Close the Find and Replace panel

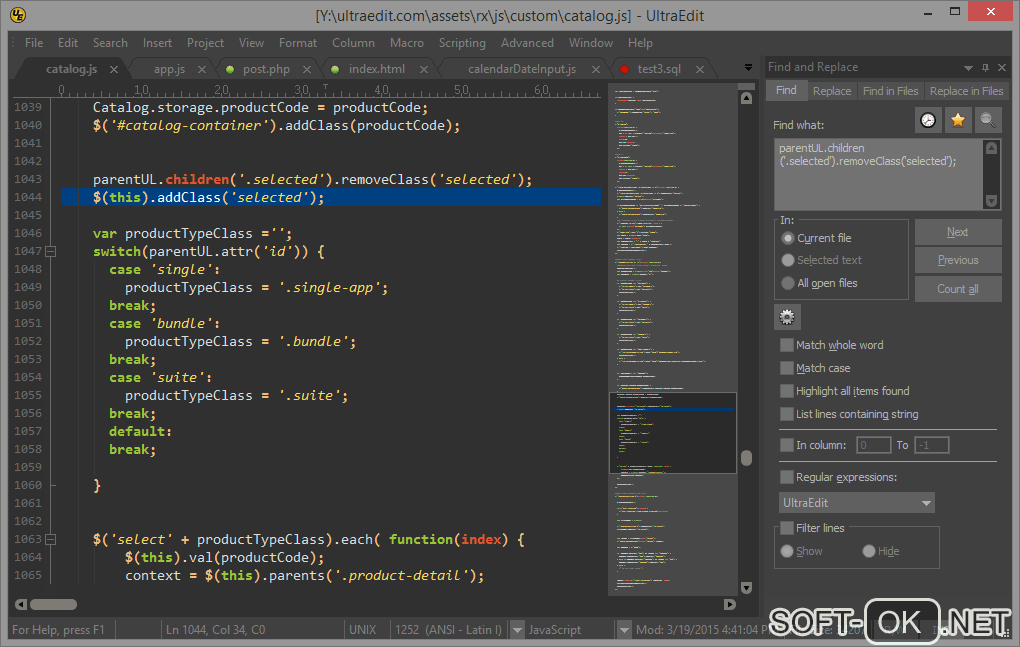[x=1001, y=67]
